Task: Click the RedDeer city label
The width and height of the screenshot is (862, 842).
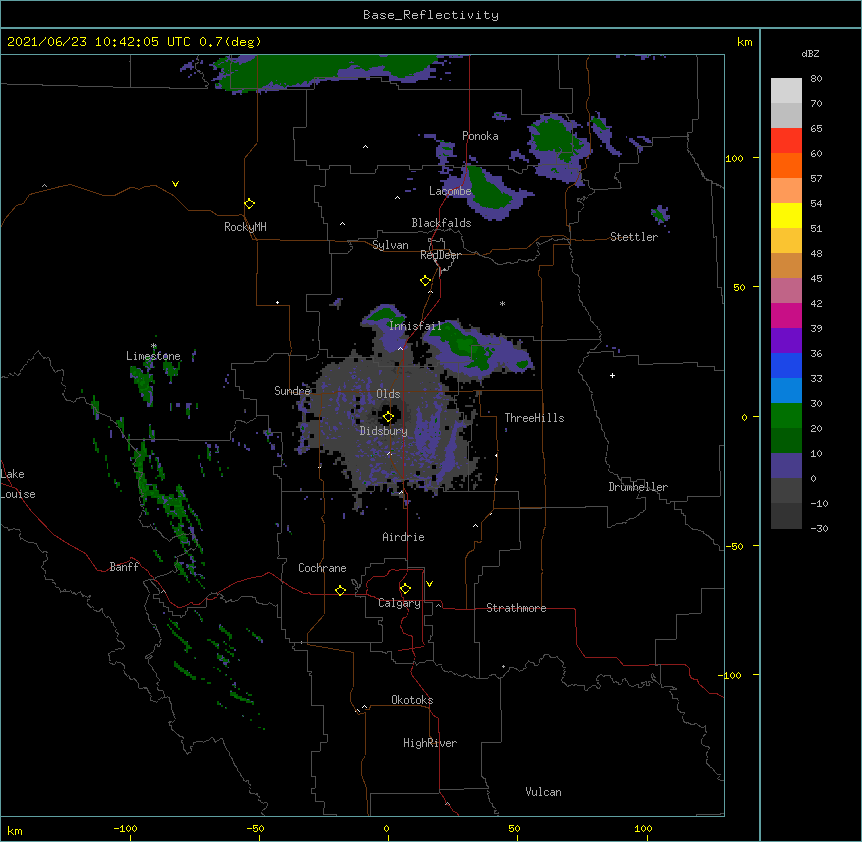Action: pyautogui.click(x=440, y=255)
